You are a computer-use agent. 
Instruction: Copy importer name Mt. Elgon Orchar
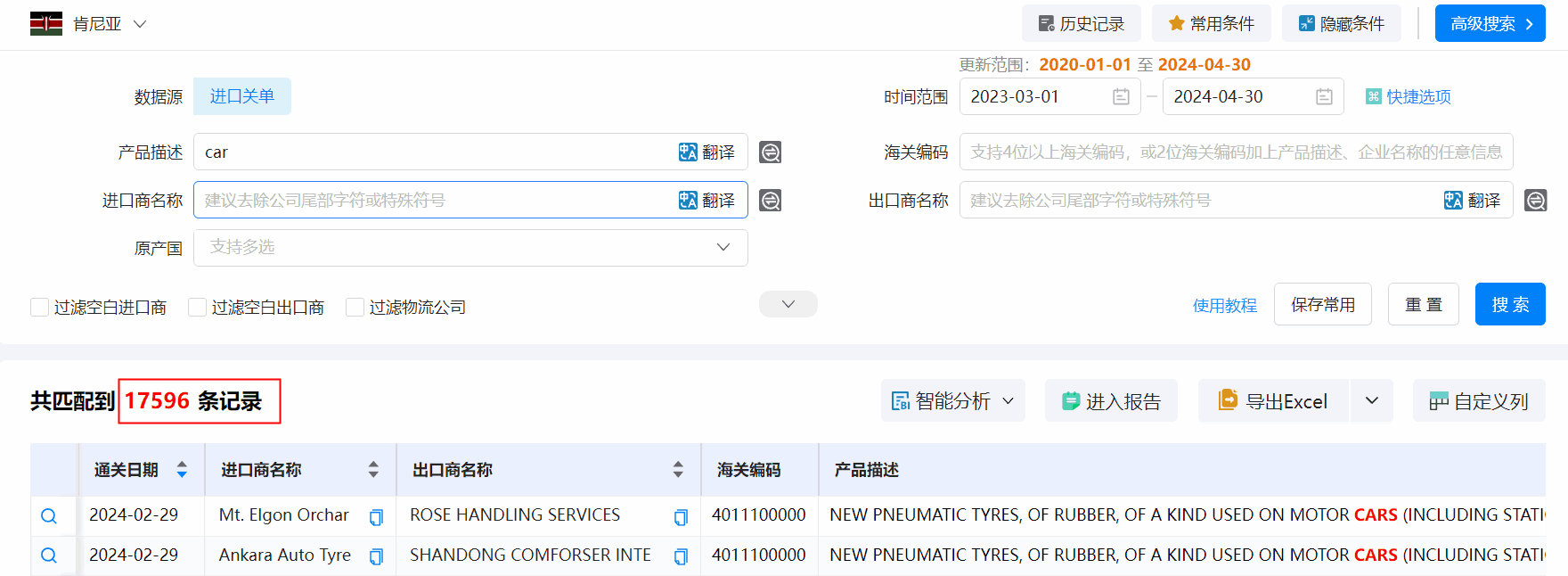point(376,517)
